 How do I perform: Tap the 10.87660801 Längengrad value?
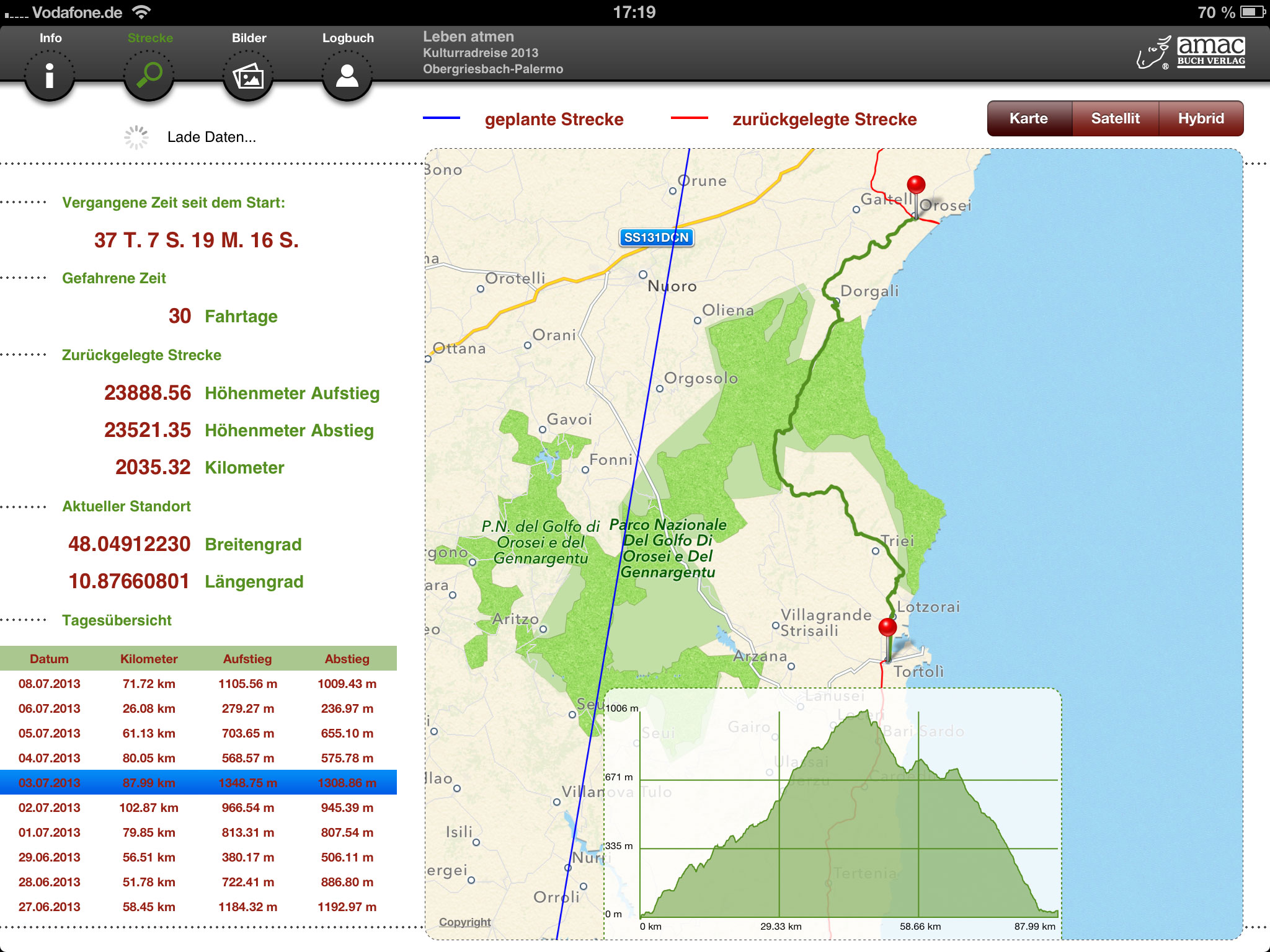click(x=129, y=581)
